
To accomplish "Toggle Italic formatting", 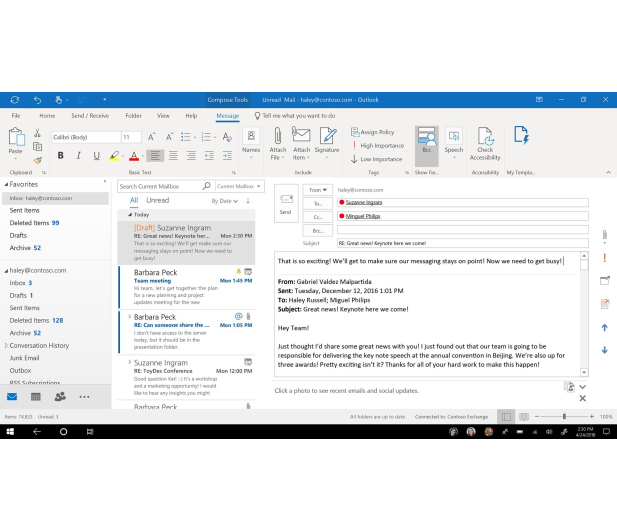I will 79,156.
